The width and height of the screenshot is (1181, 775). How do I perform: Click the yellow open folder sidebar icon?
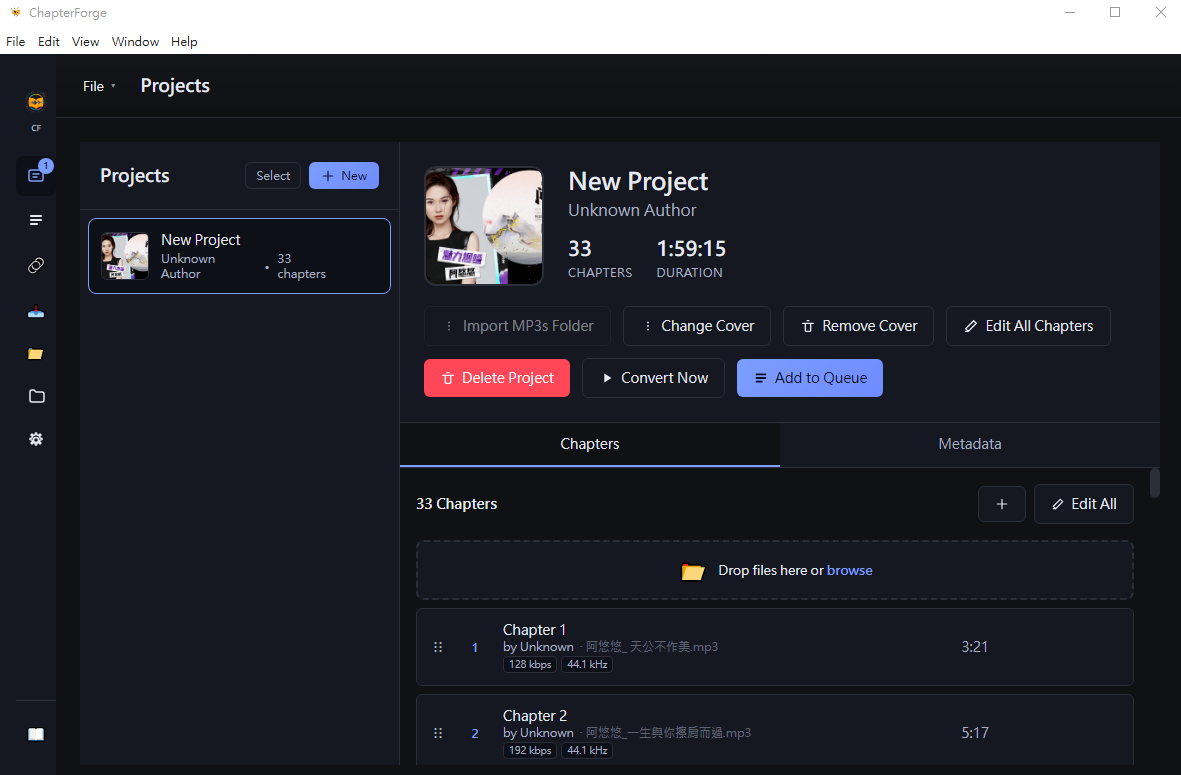(x=35, y=353)
